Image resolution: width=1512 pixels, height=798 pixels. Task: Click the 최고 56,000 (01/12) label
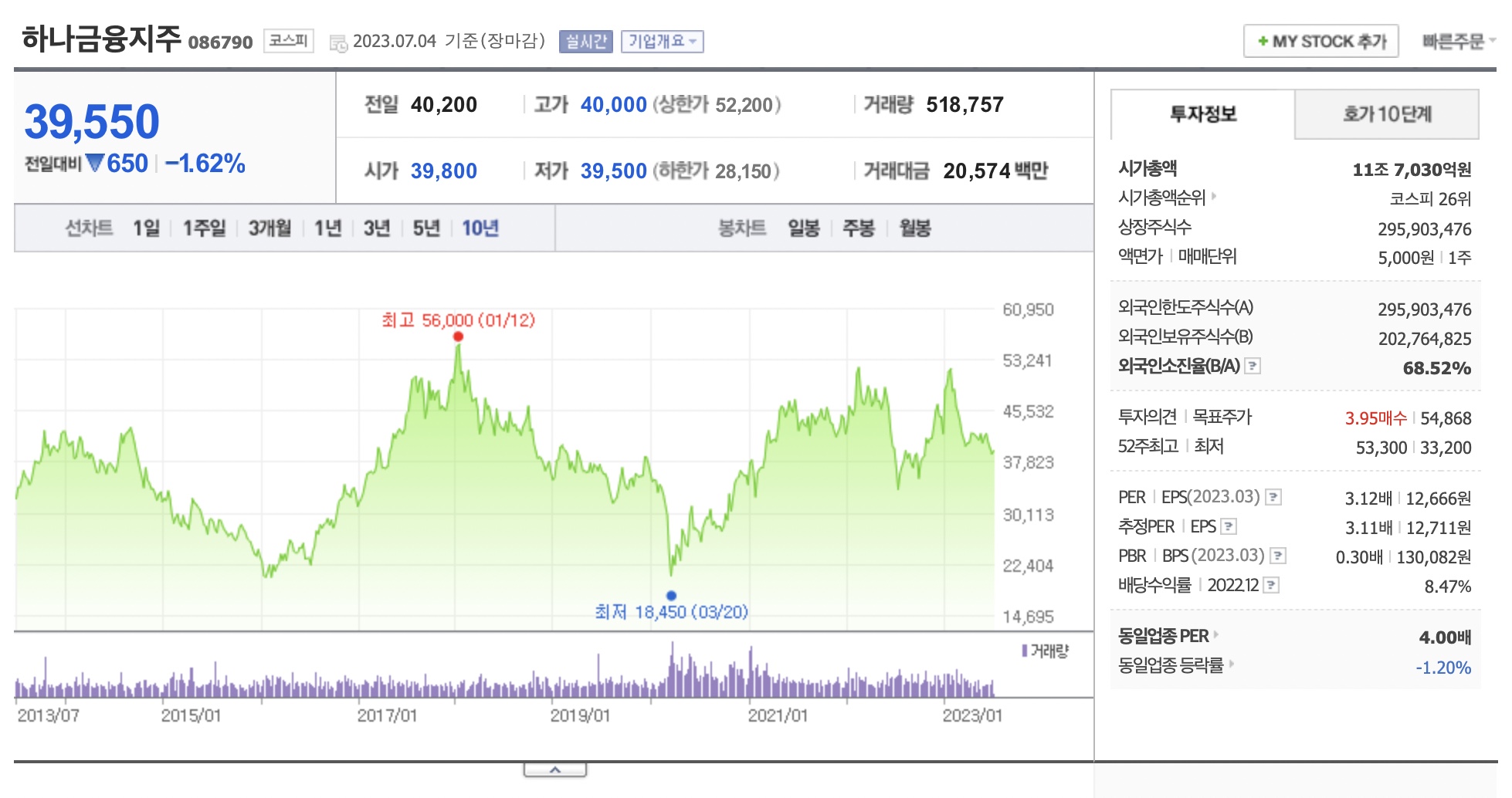tap(458, 320)
